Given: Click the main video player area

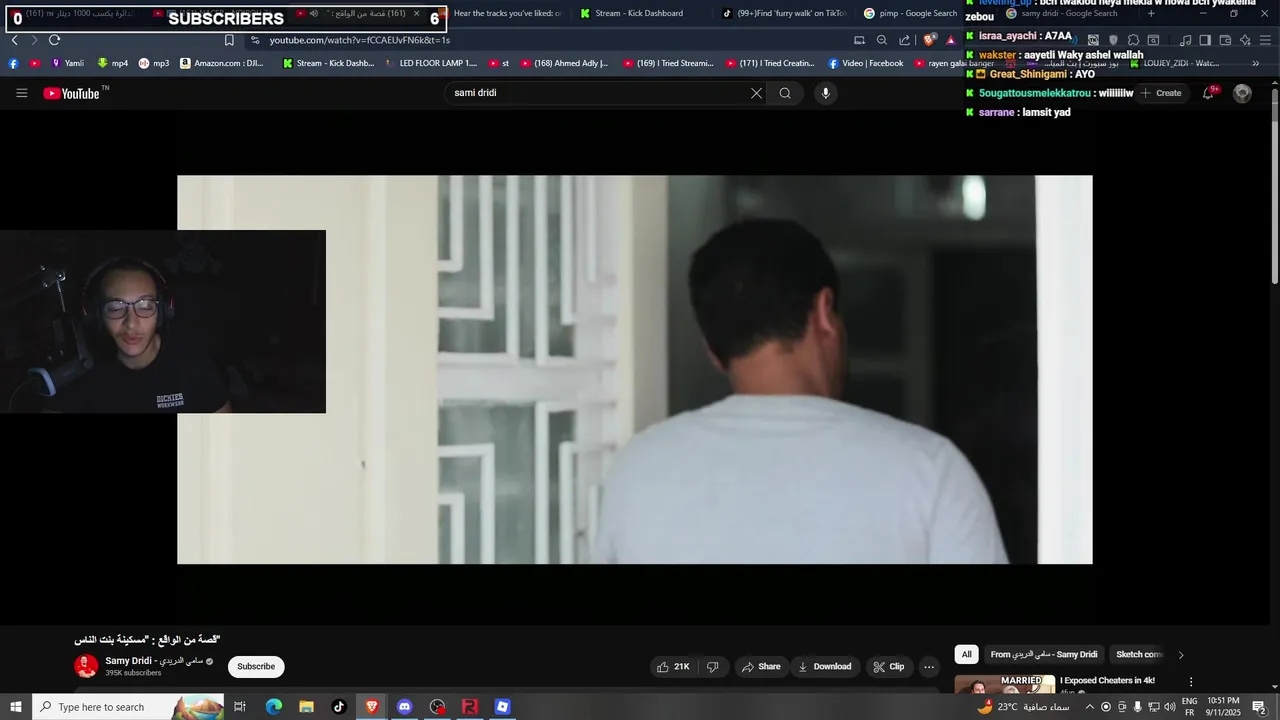Looking at the screenshot, I should 635,370.
